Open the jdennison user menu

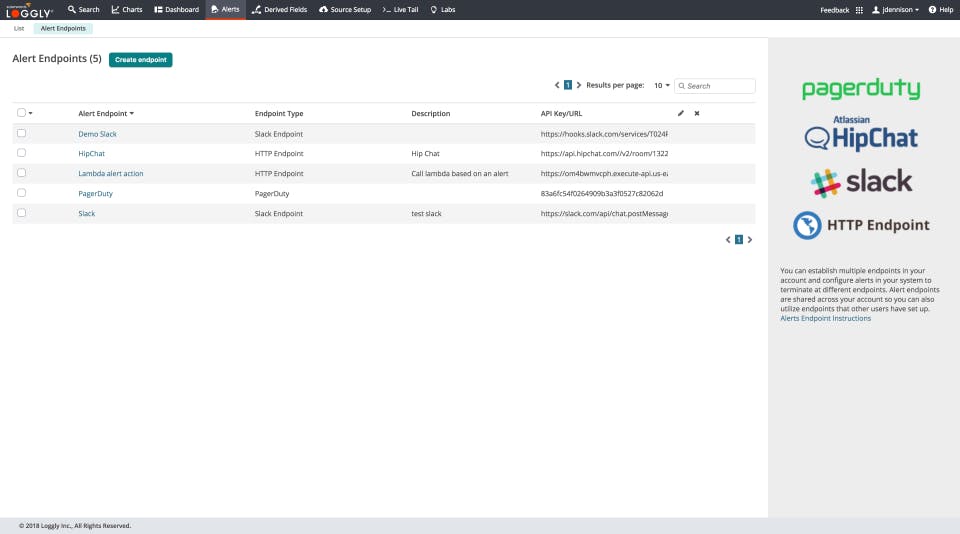click(895, 10)
